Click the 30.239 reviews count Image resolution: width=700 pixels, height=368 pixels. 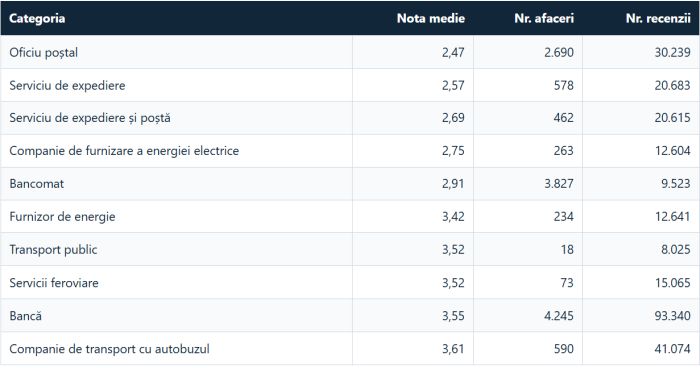pos(673,53)
